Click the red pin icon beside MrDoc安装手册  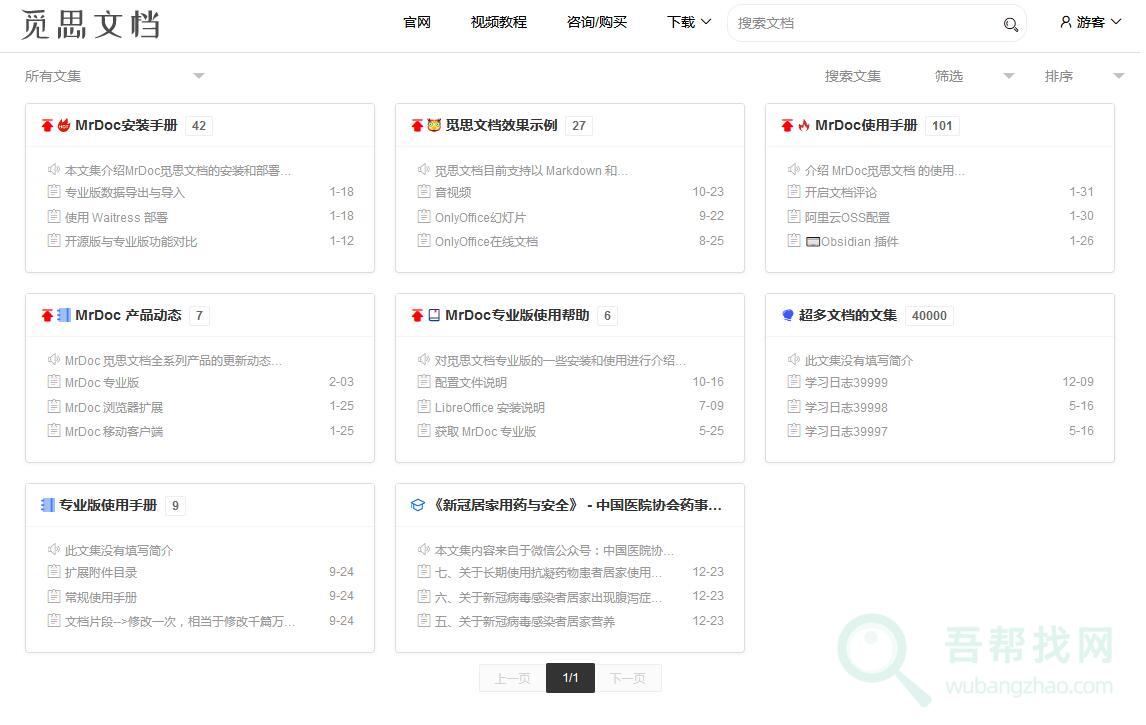click(x=47, y=126)
